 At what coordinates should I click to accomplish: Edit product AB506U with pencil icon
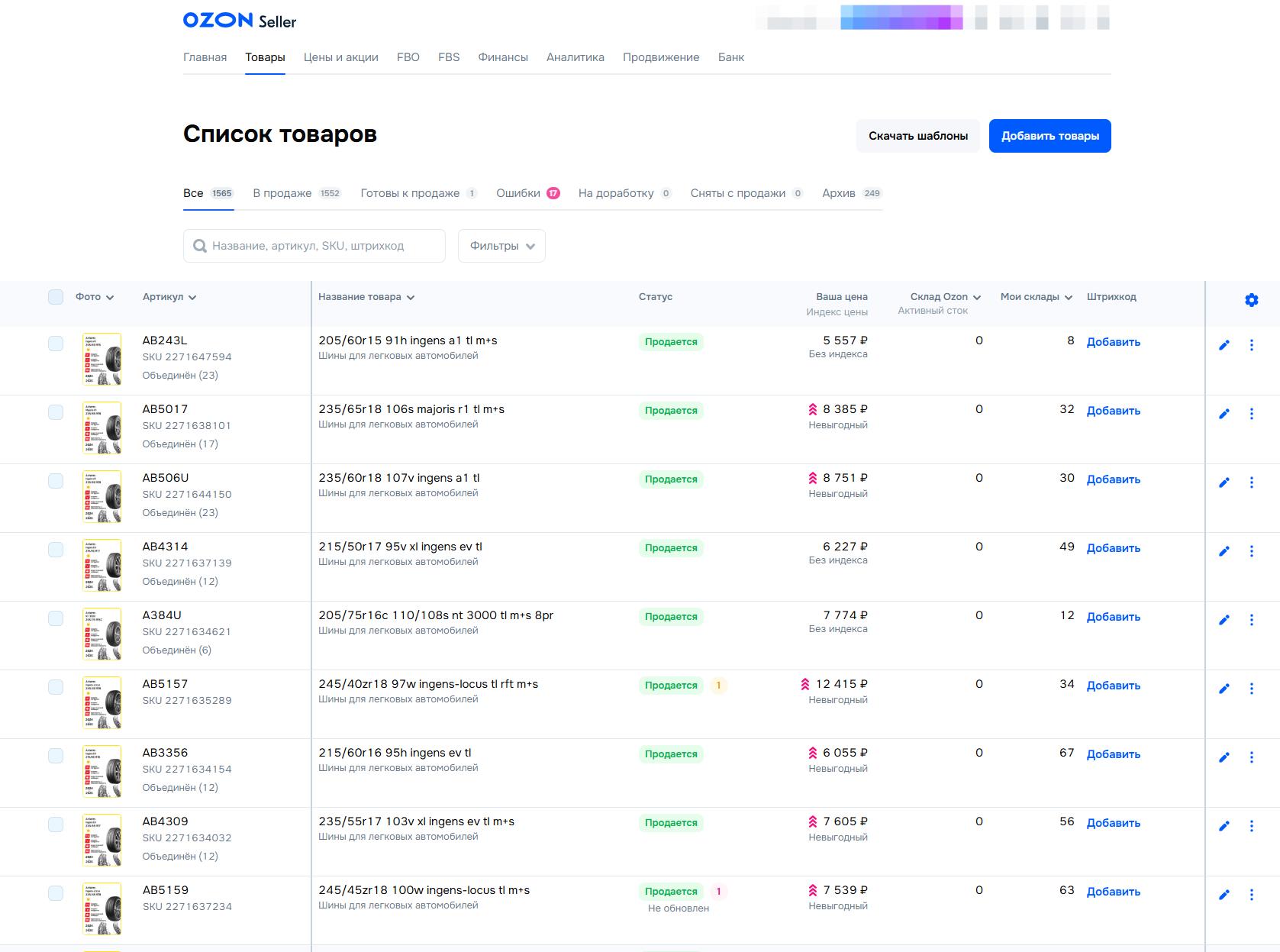[1224, 482]
